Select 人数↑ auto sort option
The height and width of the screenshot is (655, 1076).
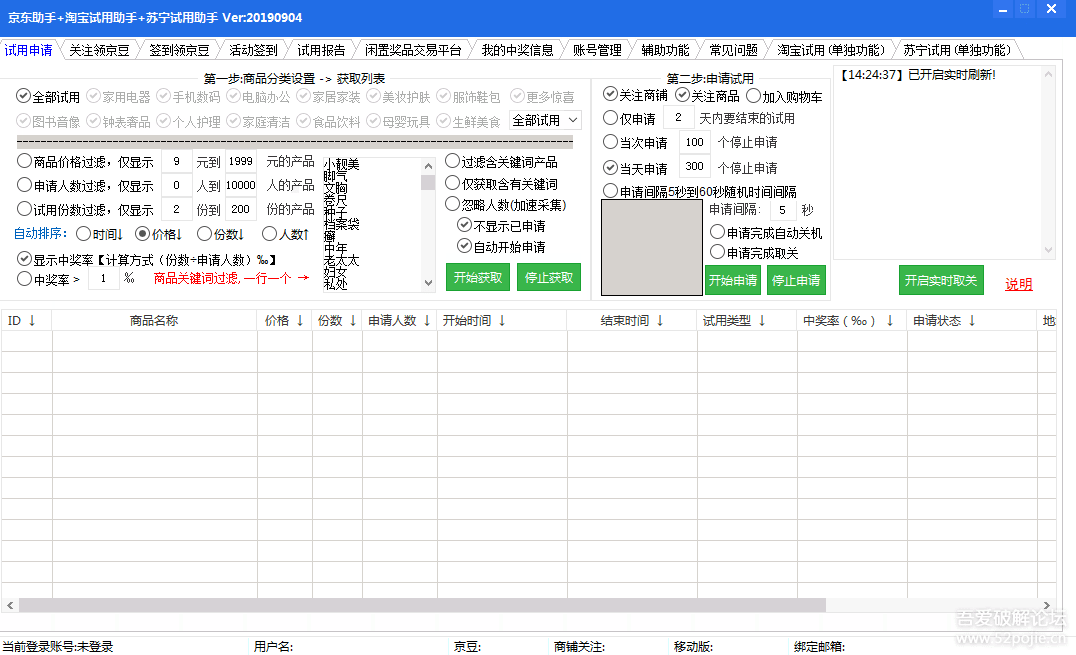[x=286, y=234]
